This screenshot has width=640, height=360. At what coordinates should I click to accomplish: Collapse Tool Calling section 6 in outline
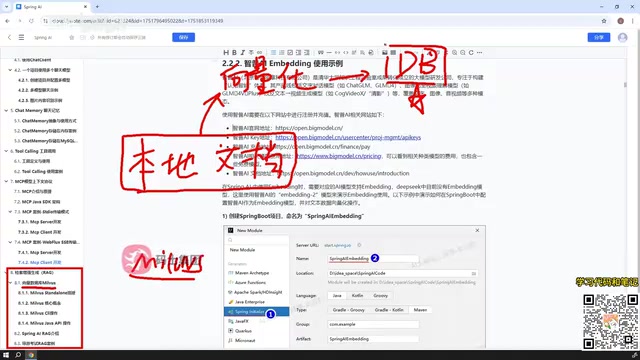pyautogui.click(x=6, y=151)
